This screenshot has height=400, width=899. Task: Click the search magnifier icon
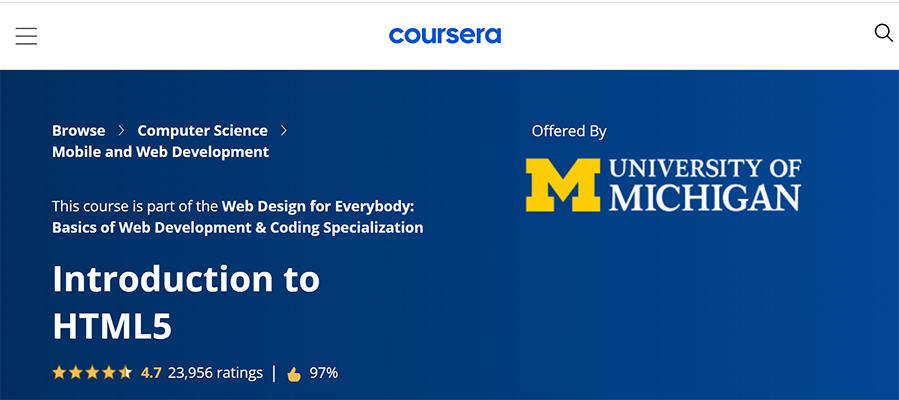click(x=883, y=33)
